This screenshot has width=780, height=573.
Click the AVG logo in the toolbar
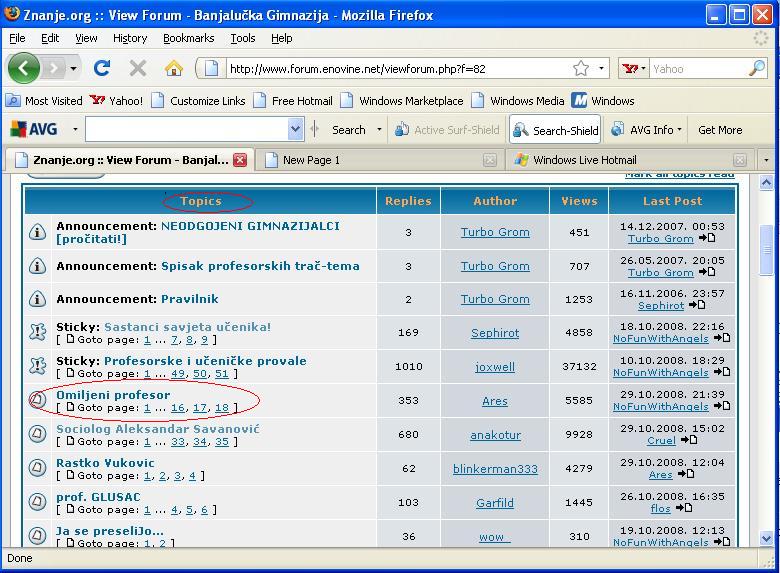34,130
